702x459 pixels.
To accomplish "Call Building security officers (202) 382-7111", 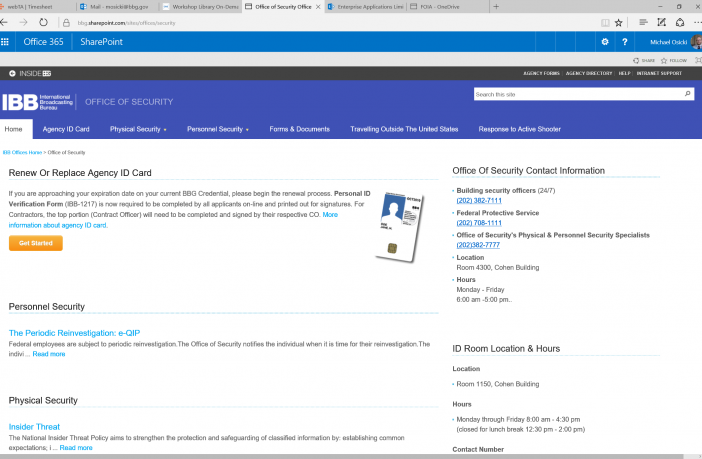I will click(479, 201).
